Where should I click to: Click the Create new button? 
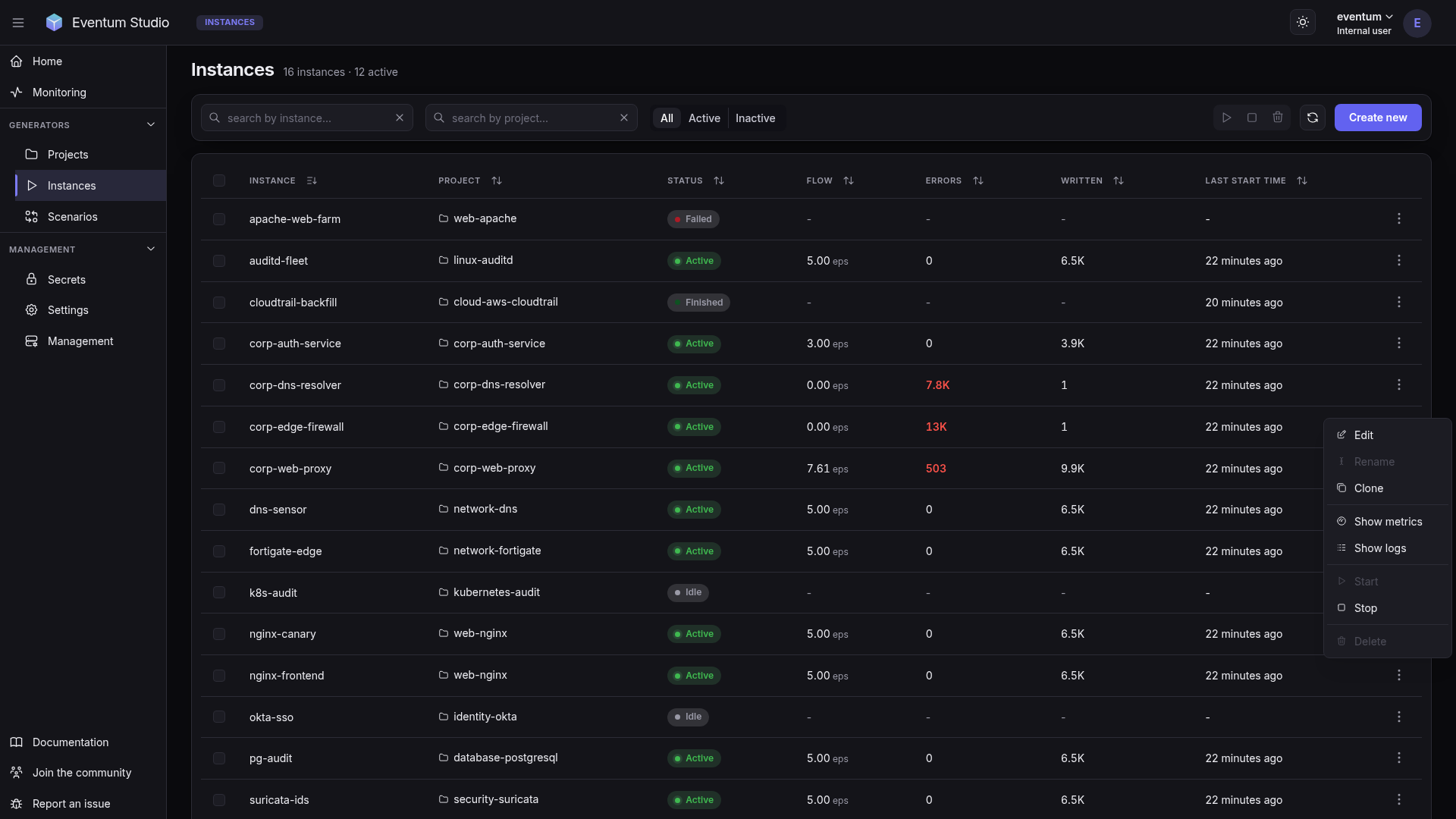(x=1378, y=118)
